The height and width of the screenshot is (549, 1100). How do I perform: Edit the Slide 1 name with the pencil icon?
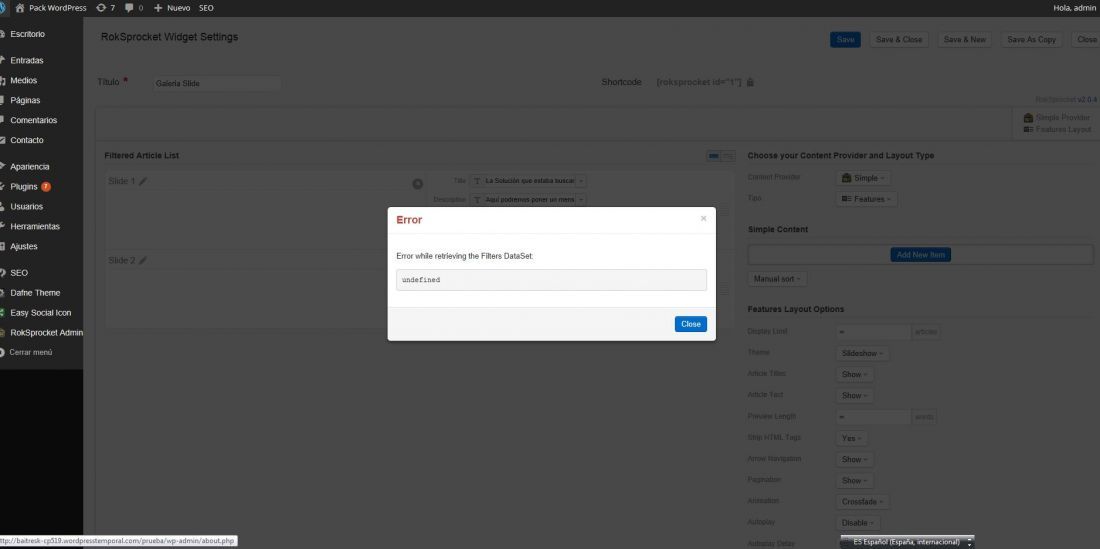point(143,182)
